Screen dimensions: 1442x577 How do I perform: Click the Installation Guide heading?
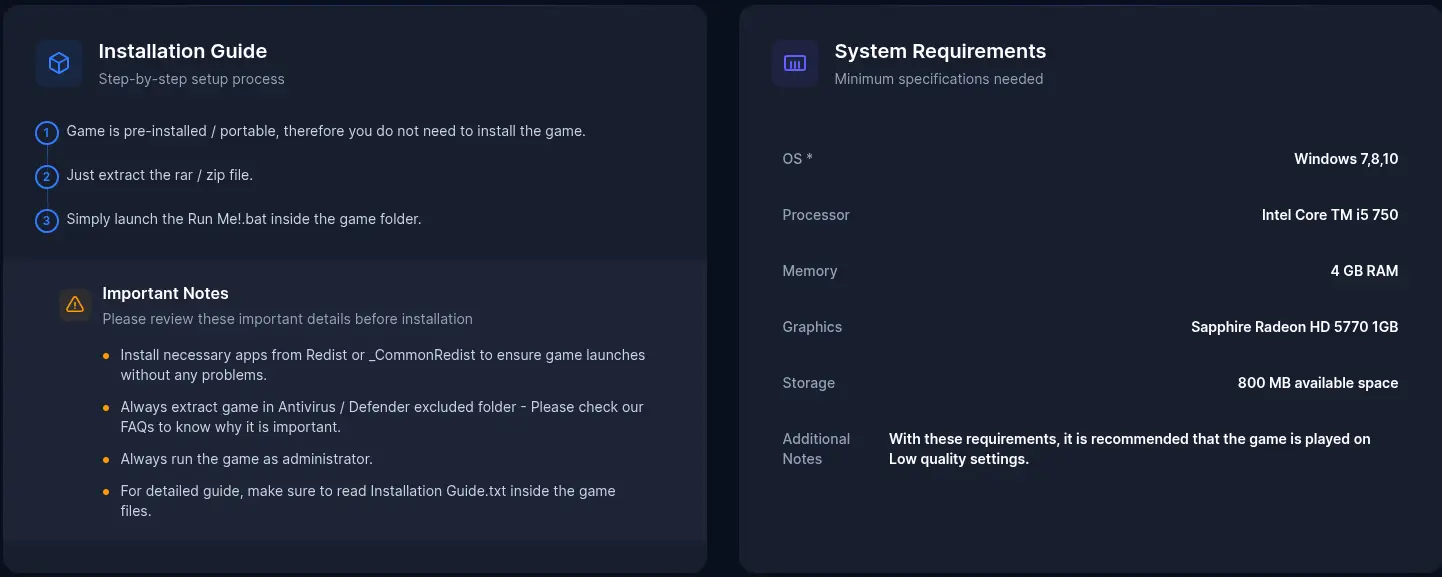(183, 51)
